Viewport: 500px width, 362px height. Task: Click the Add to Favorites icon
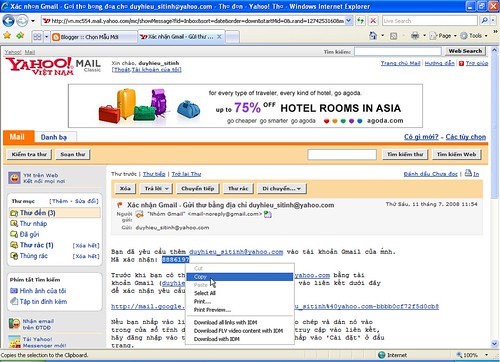[20, 36]
